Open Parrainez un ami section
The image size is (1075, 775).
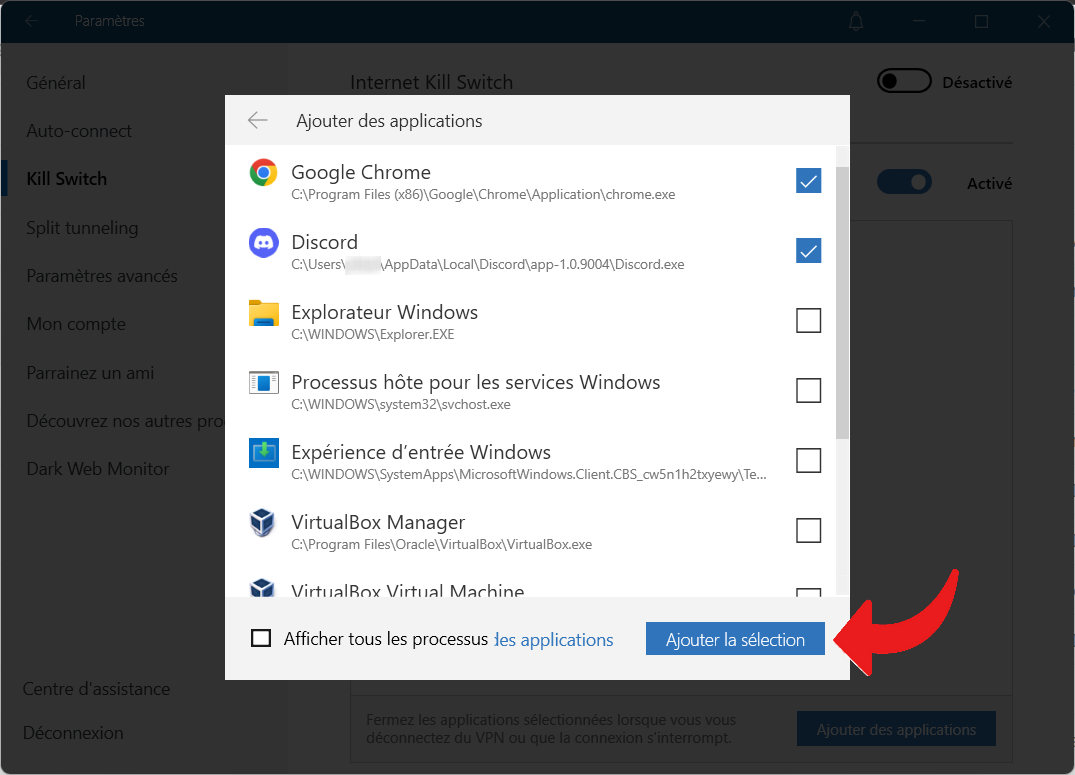[x=90, y=372]
